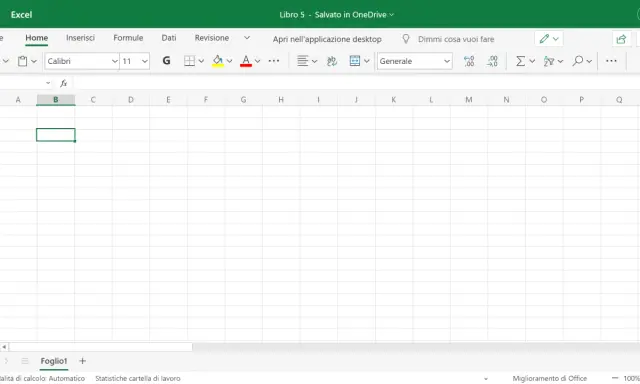Apply yellow fill color bucket
The width and height of the screenshot is (640, 384).
click(x=218, y=61)
